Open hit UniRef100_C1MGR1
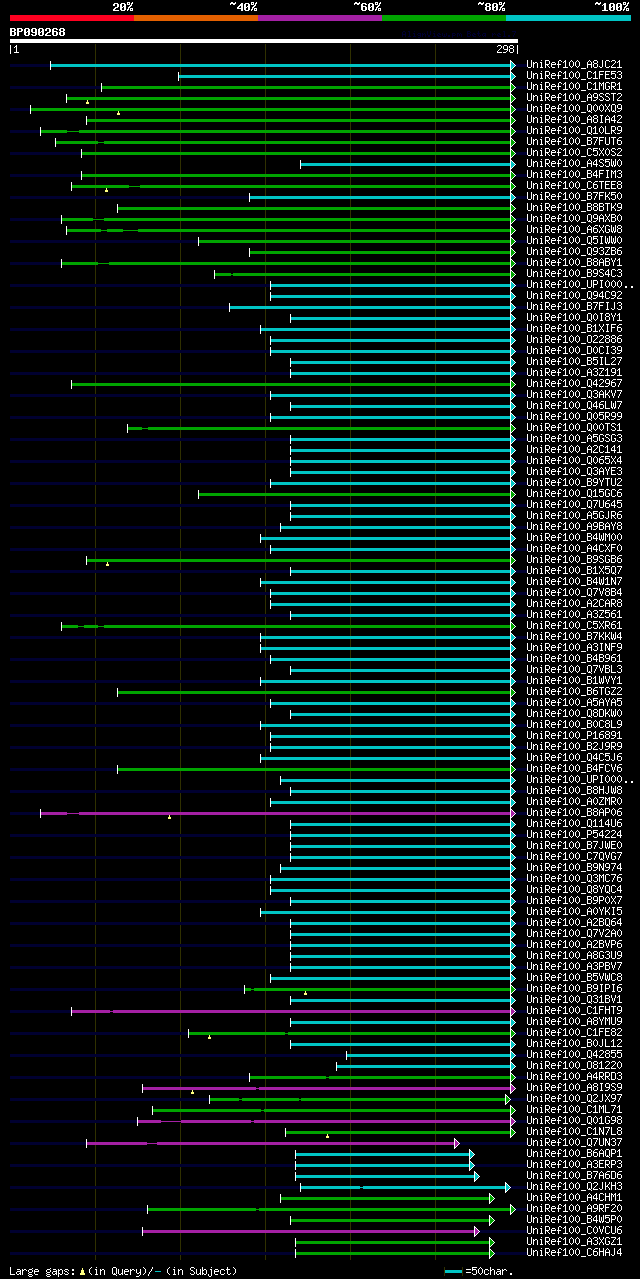Image resolution: width=640 pixels, height=1279 pixels. [x=574, y=86]
